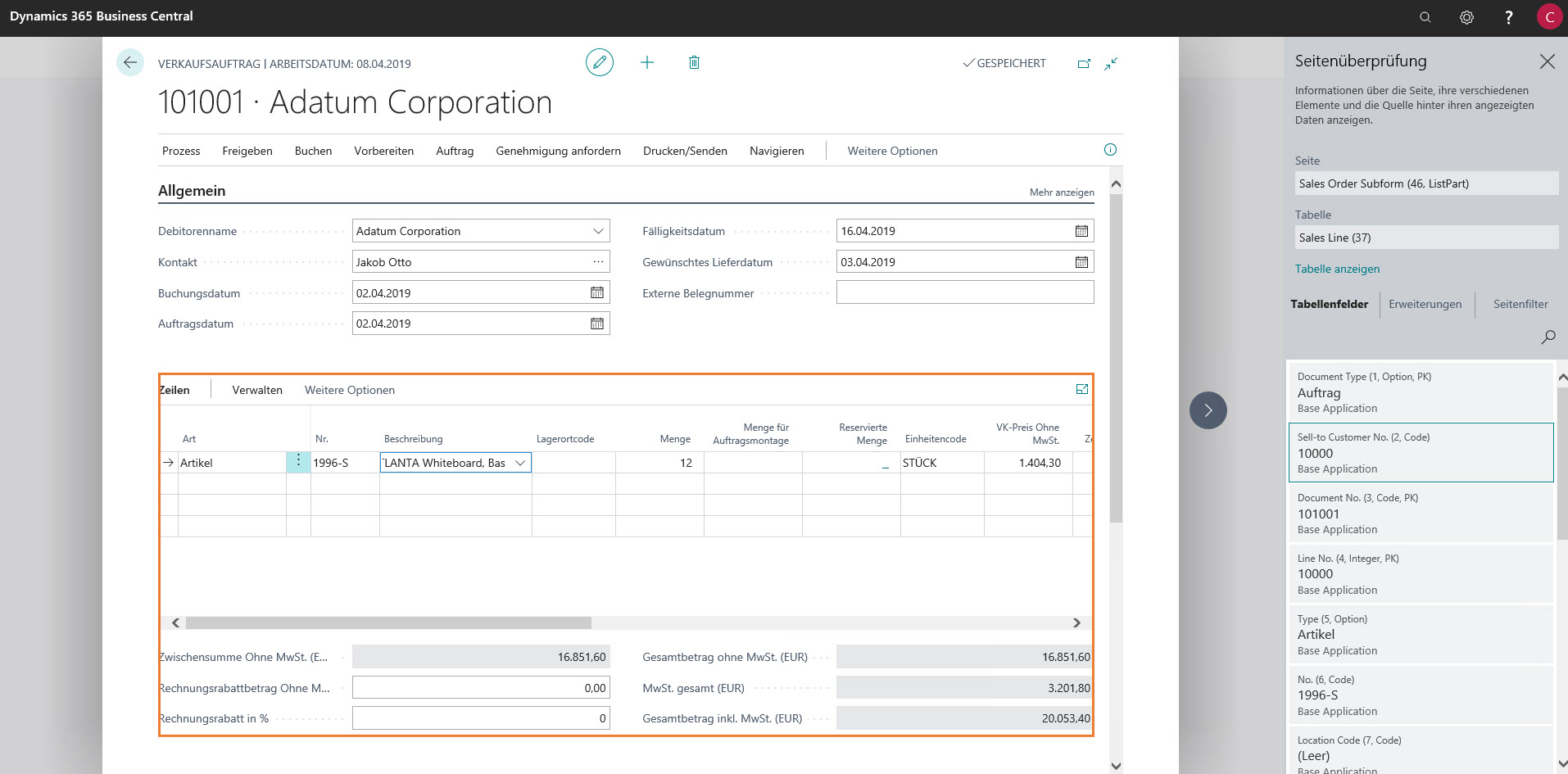
Task: Click the page vertical scrollbar up arrow
Action: 1116,184
